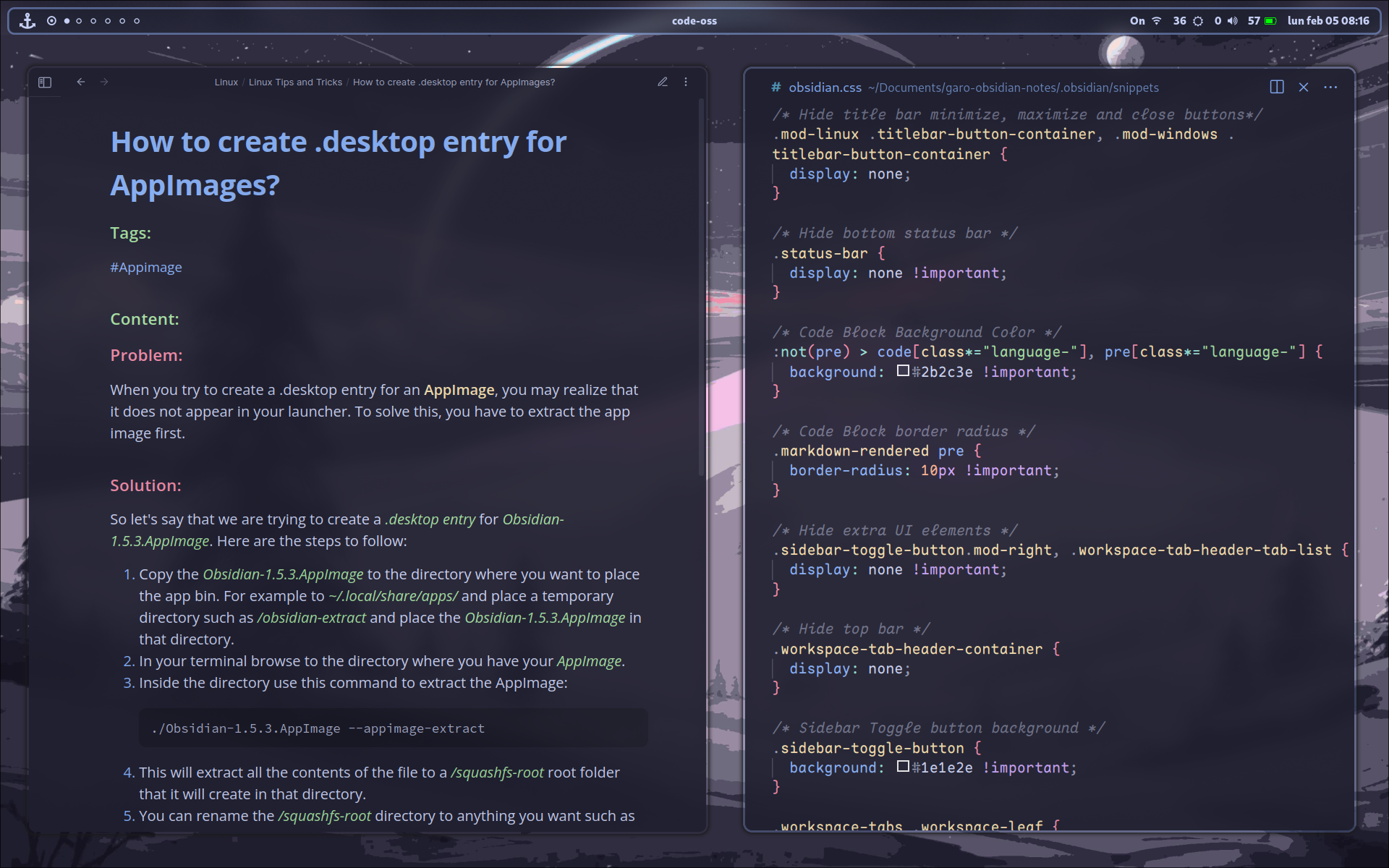1389x868 pixels.
Task: Open color picker for #1e1e2e swatch
Action: [903, 767]
